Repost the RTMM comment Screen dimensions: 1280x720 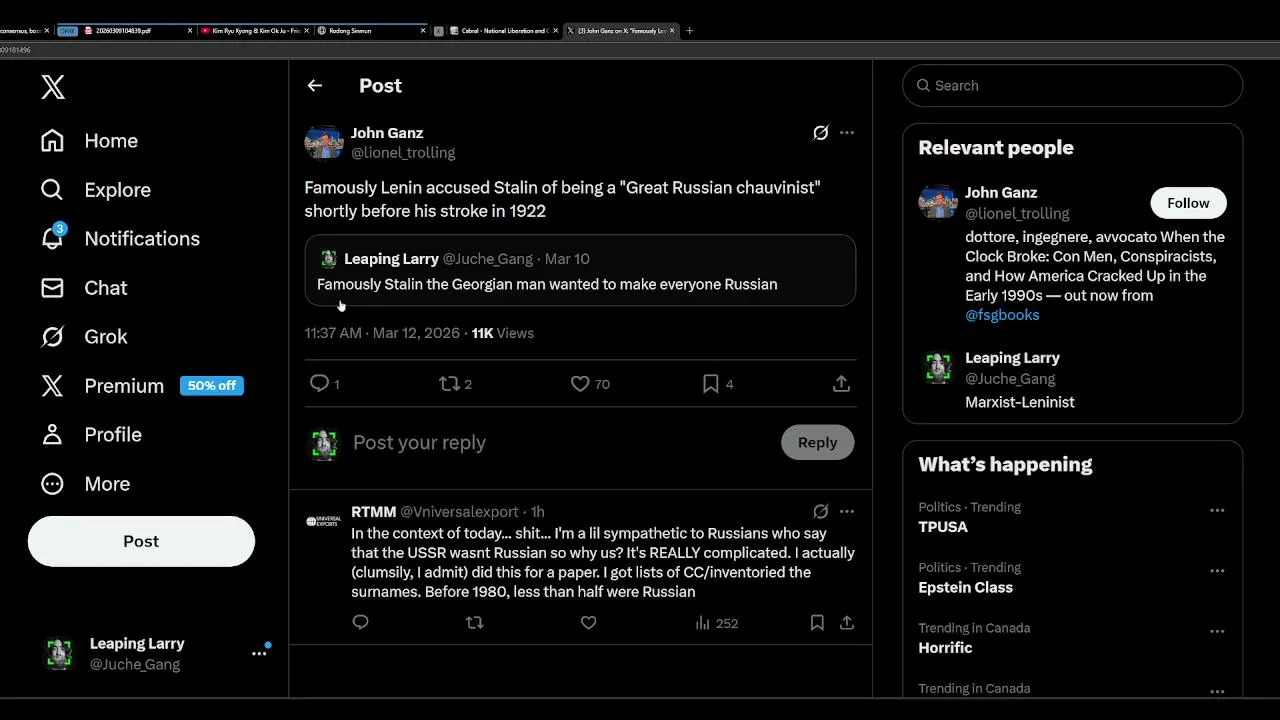475,623
